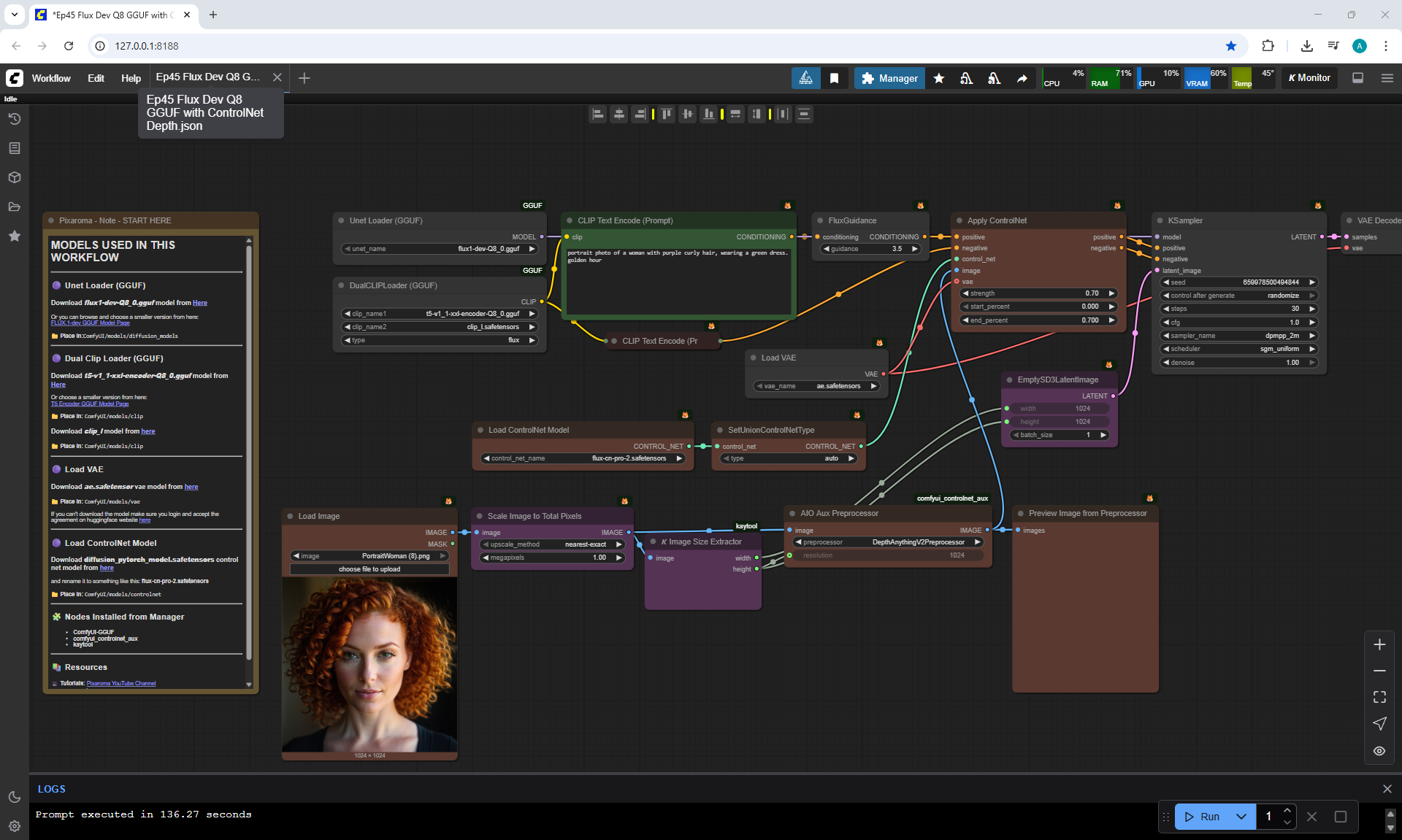
Task: Open the Help menu
Action: coord(131,78)
